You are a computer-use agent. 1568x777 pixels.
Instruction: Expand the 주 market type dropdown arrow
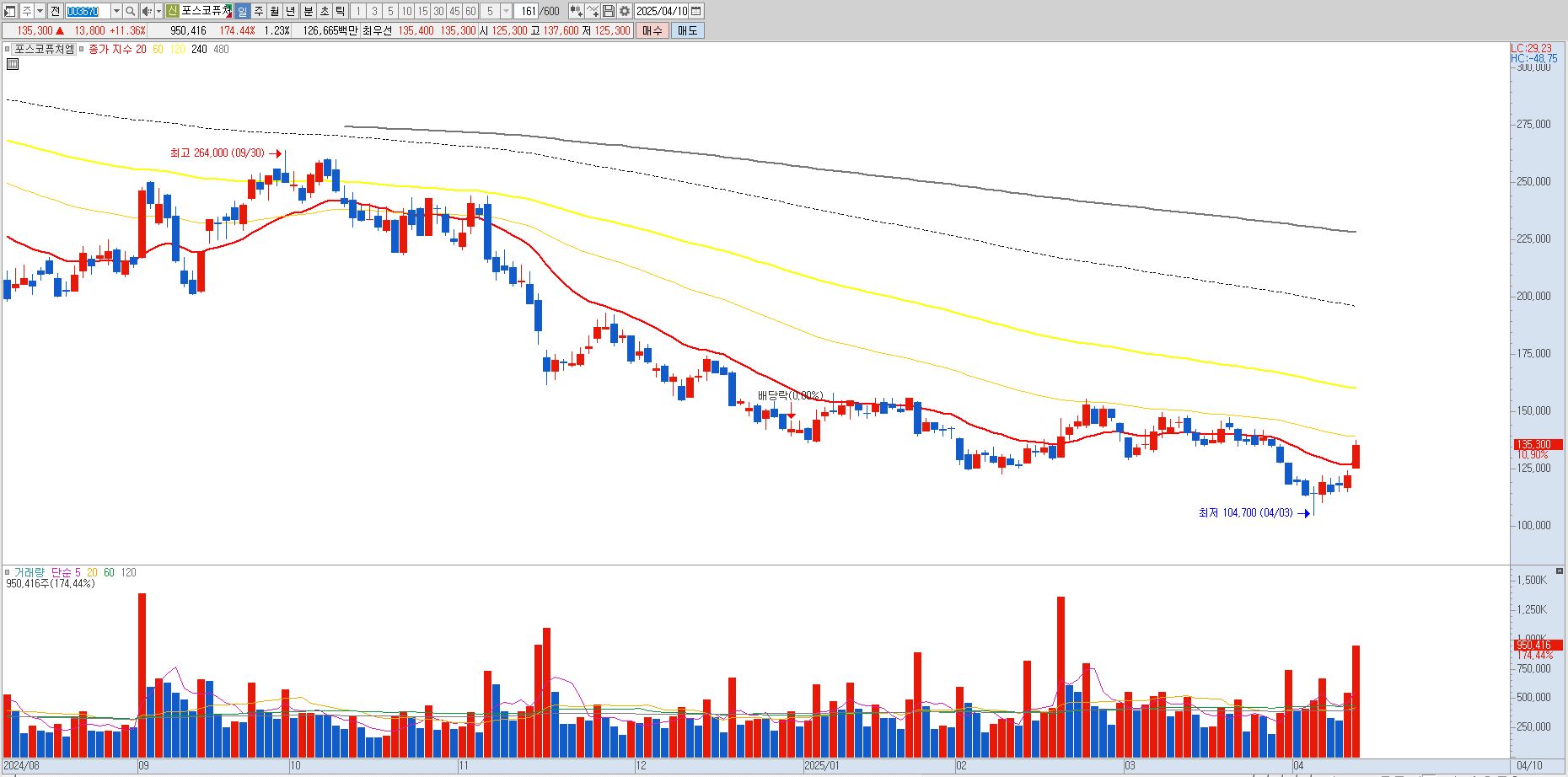tap(40, 11)
